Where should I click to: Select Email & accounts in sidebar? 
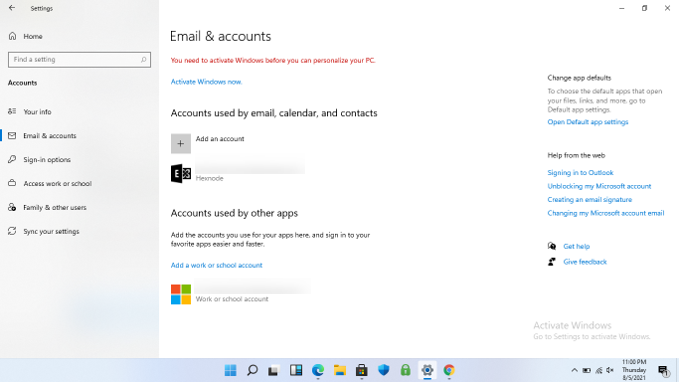50,136
